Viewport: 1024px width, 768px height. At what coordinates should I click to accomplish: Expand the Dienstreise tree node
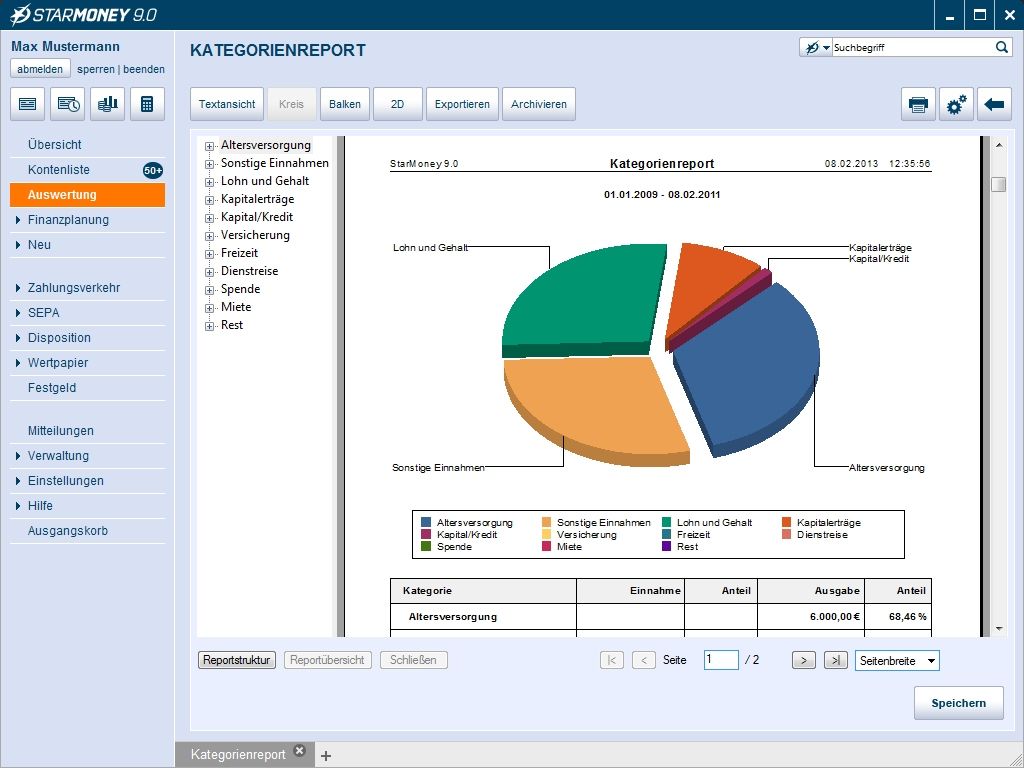209,272
